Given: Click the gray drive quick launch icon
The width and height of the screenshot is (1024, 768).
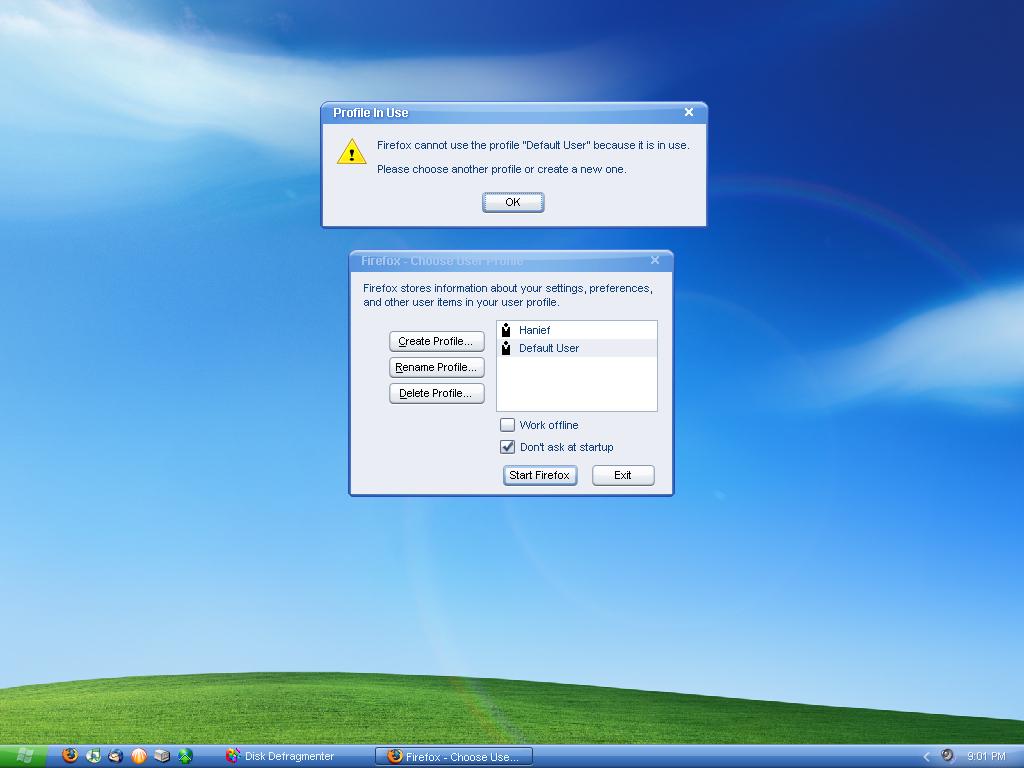Looking at the screenshot, I should [162, 756].
